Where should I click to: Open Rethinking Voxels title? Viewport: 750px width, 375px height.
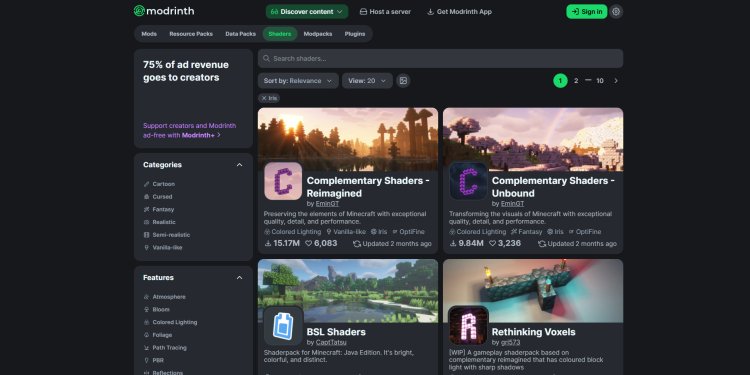[533, 332]
